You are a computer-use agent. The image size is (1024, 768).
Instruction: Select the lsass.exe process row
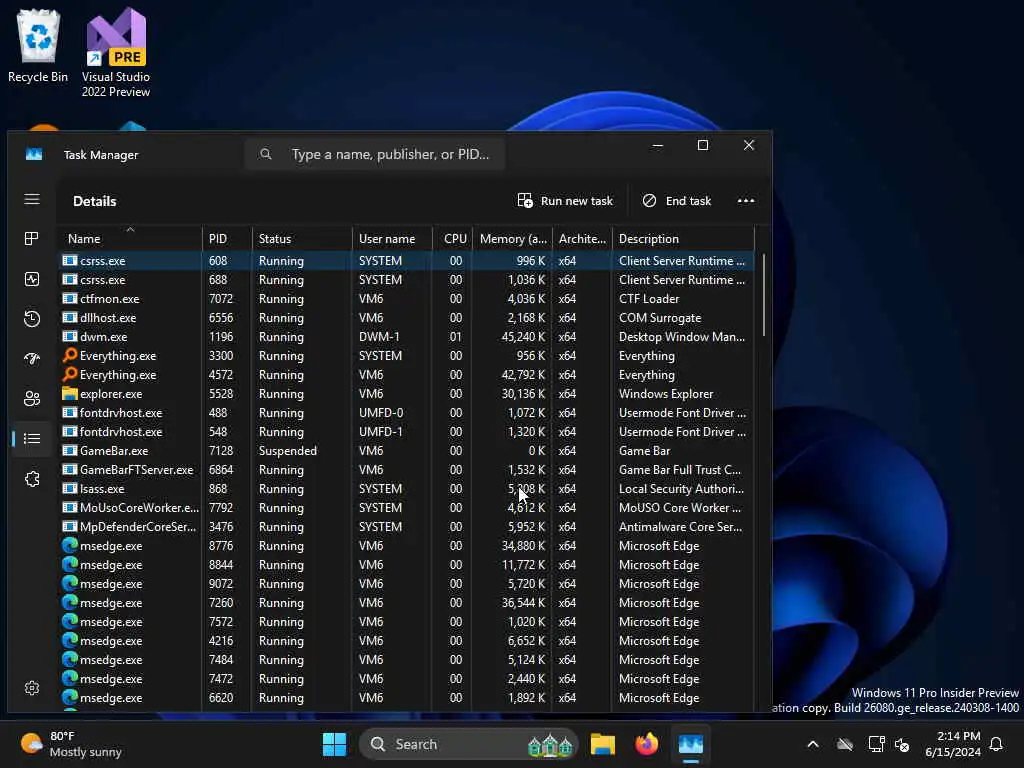pyautogui.click(x=406, y=488)
